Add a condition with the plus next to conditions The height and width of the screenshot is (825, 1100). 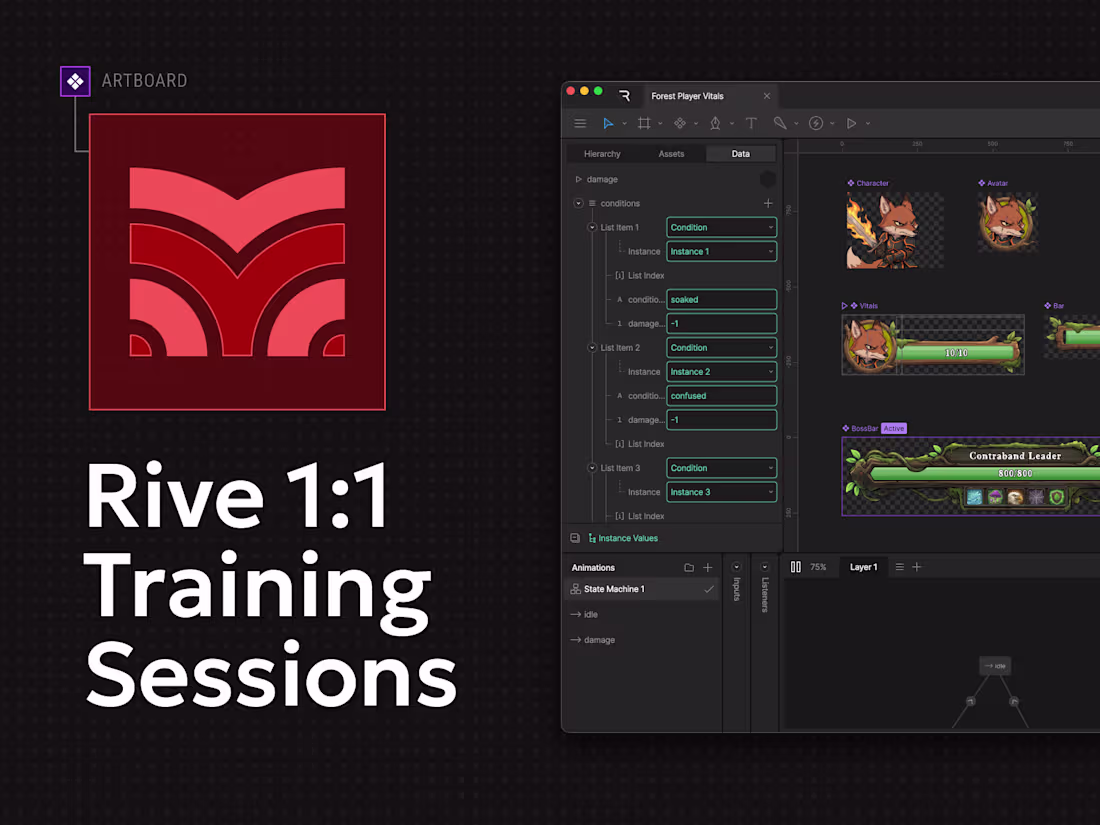768,203
